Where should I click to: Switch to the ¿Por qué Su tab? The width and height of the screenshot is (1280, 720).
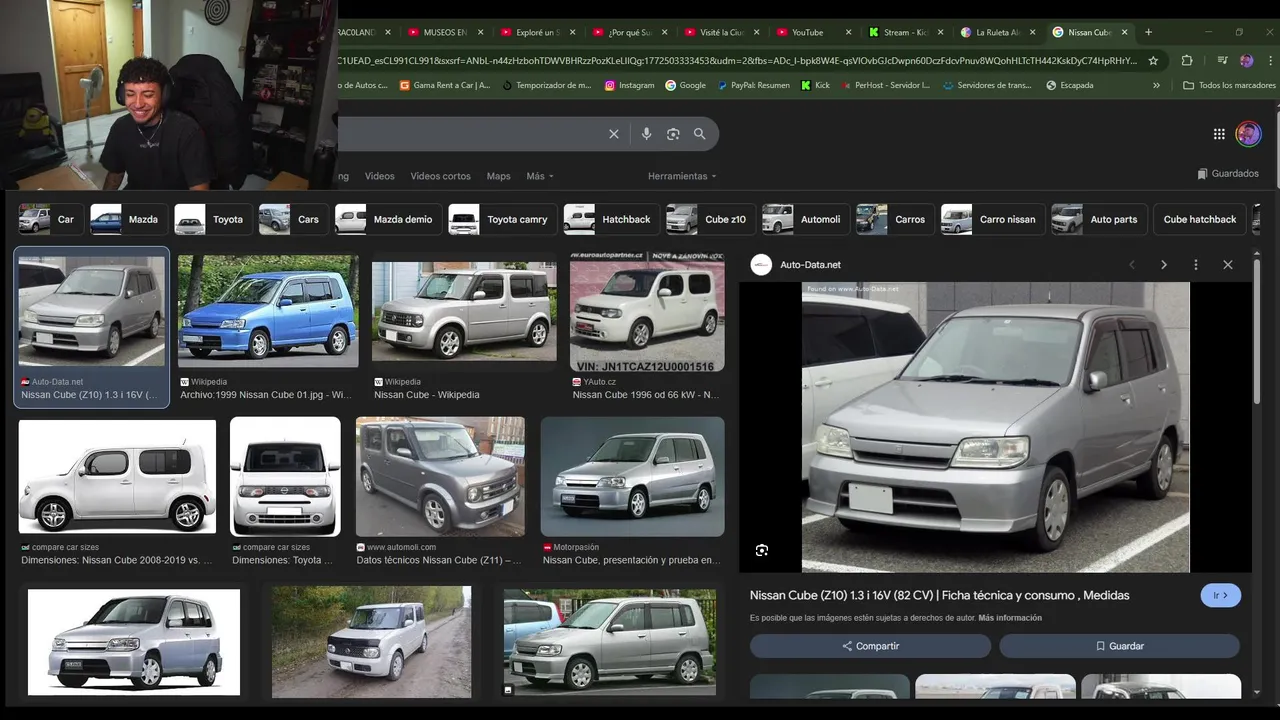point(629,32)
